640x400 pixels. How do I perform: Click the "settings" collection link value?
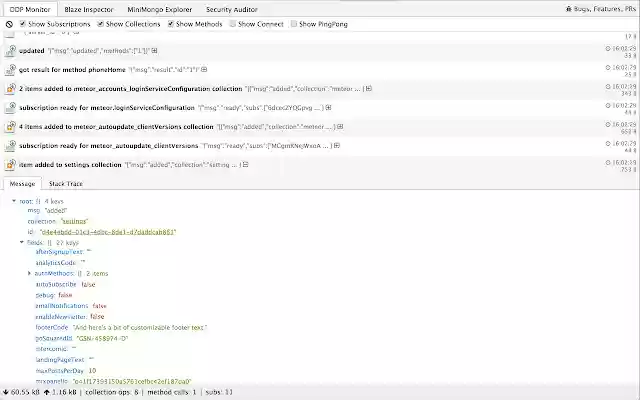pyautogui.click(x=74, y=221)
